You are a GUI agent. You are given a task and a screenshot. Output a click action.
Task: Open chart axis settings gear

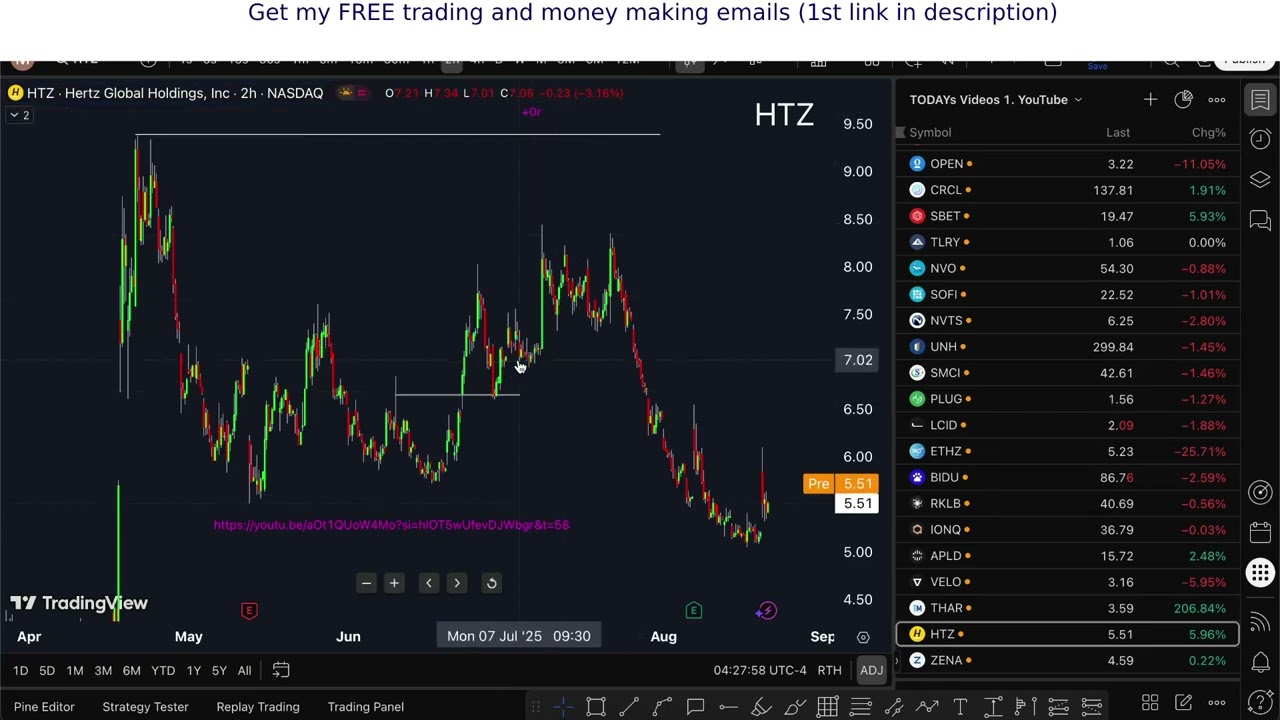pyautogui.click(x=863, y=637)
